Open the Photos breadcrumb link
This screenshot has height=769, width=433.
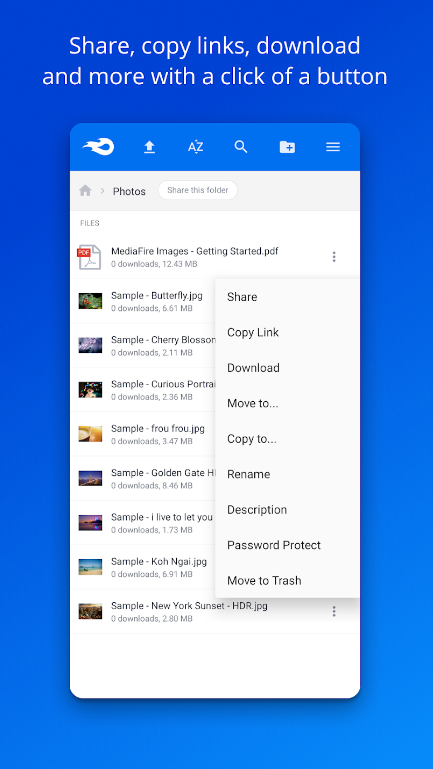point(129,191)
